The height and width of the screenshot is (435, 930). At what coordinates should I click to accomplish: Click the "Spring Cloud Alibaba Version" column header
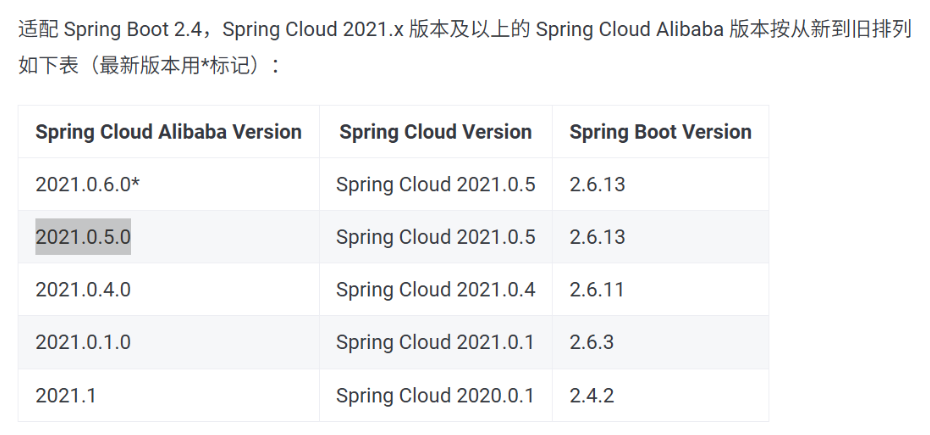[168, 132]
